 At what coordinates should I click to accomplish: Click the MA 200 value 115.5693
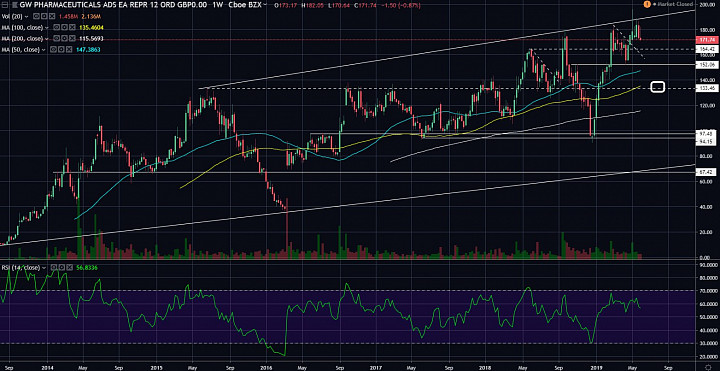[91, 38]
